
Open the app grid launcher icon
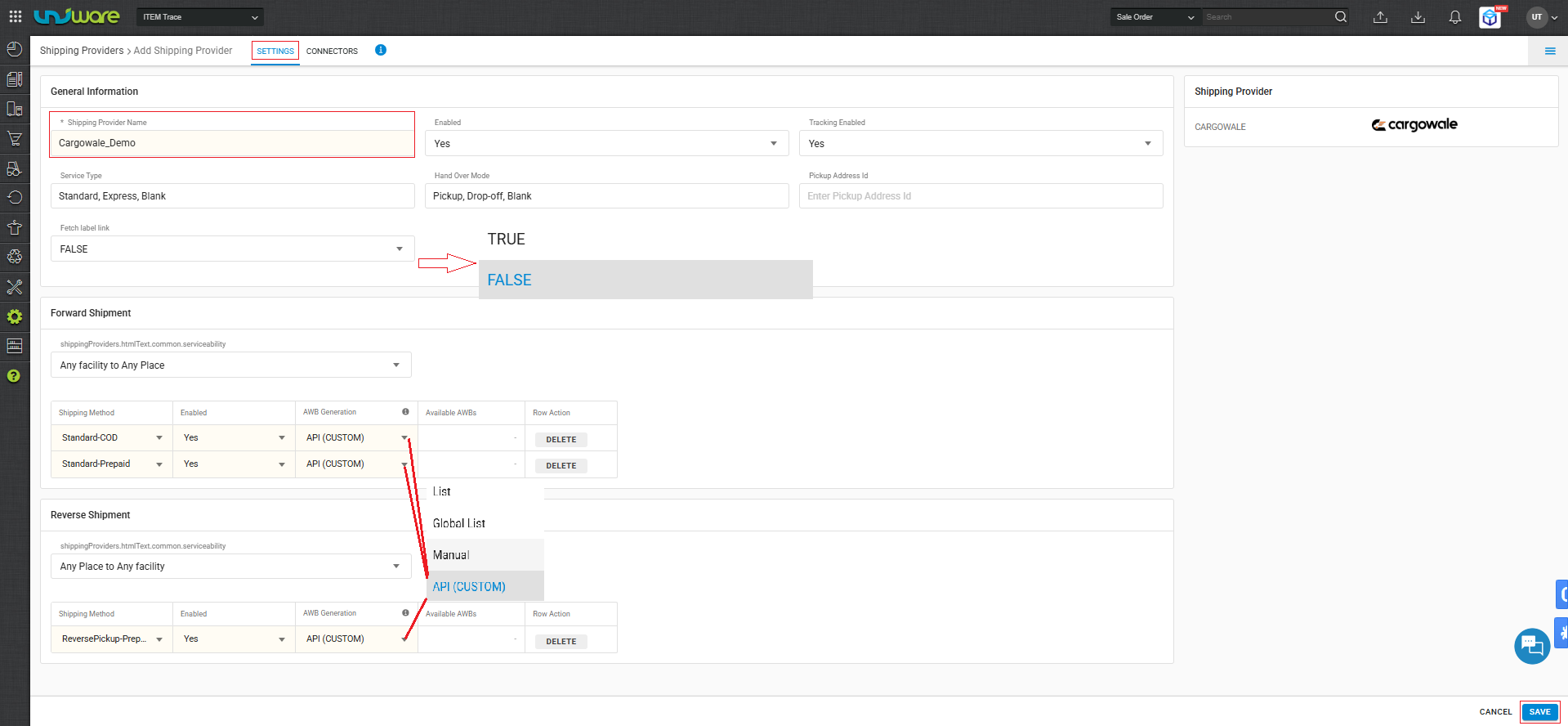(15, 16)
